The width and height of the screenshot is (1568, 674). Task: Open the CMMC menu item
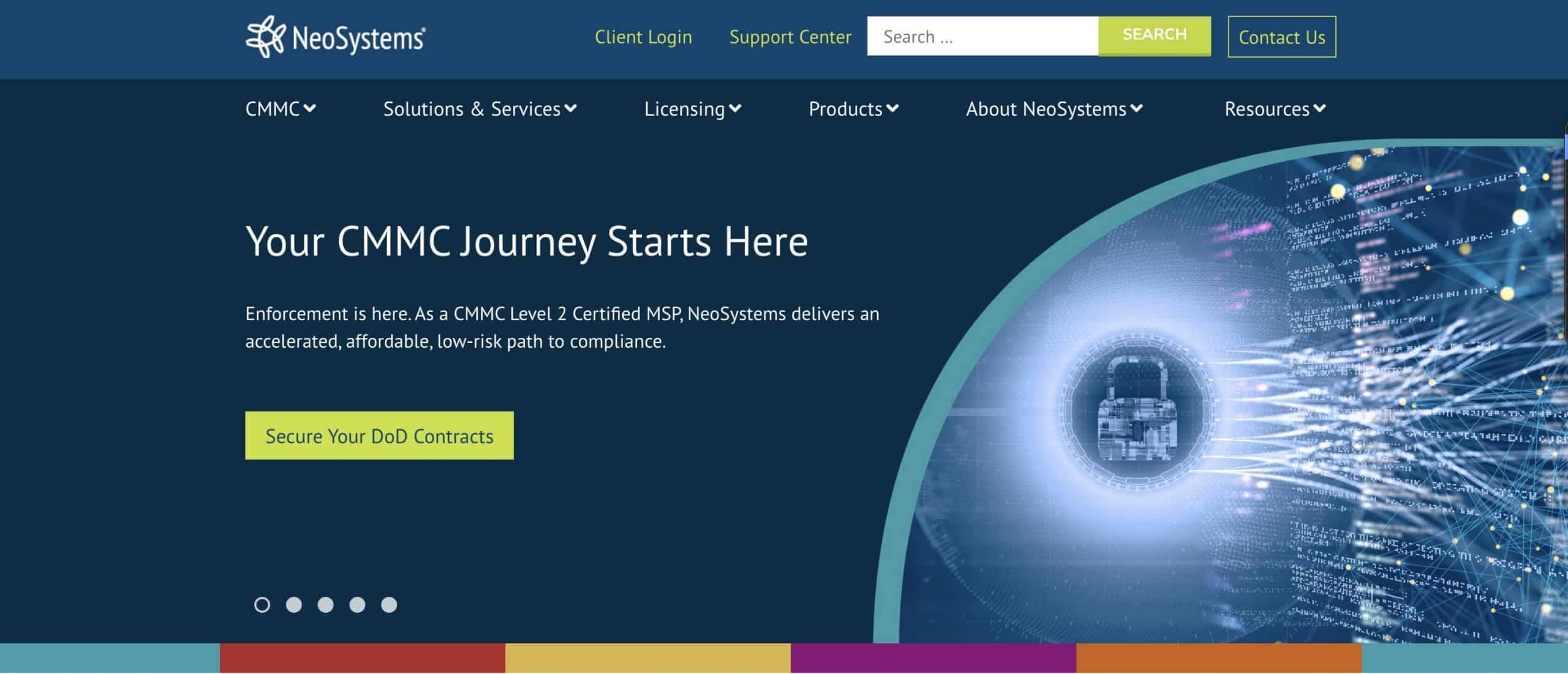click(x=273, y=109)
